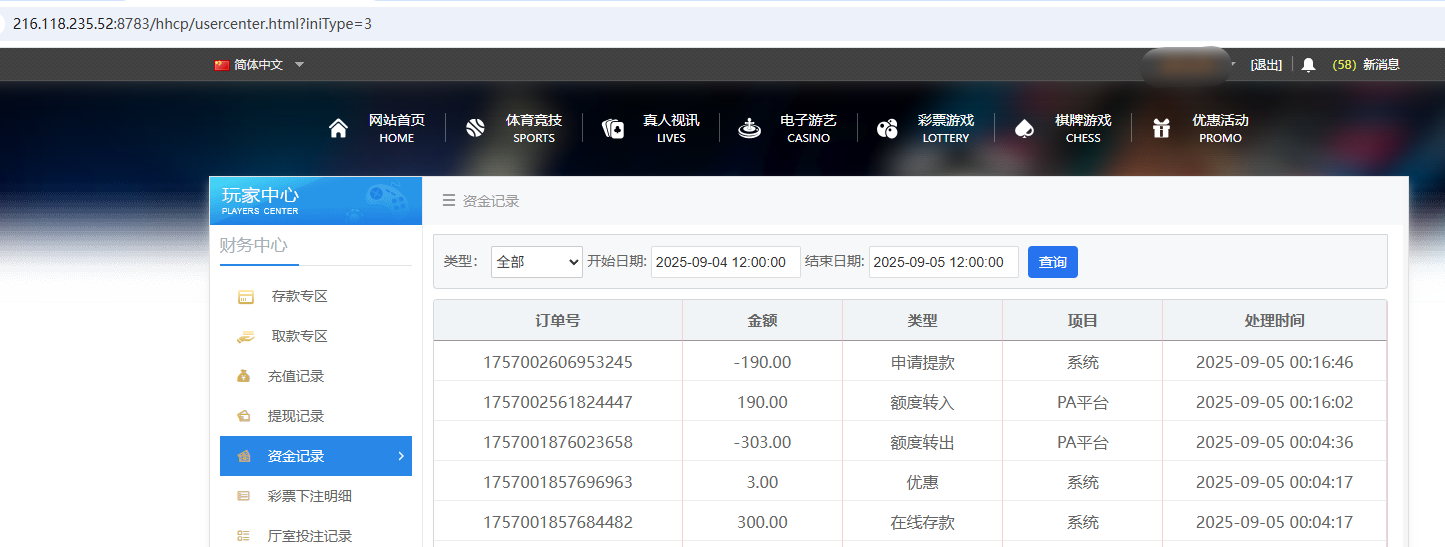Click the ball icon for 体育竞技 Sports
Image resolution: width=1445 pixels, height=547 pixels.
pyautogui.click(x=475, y=128)
